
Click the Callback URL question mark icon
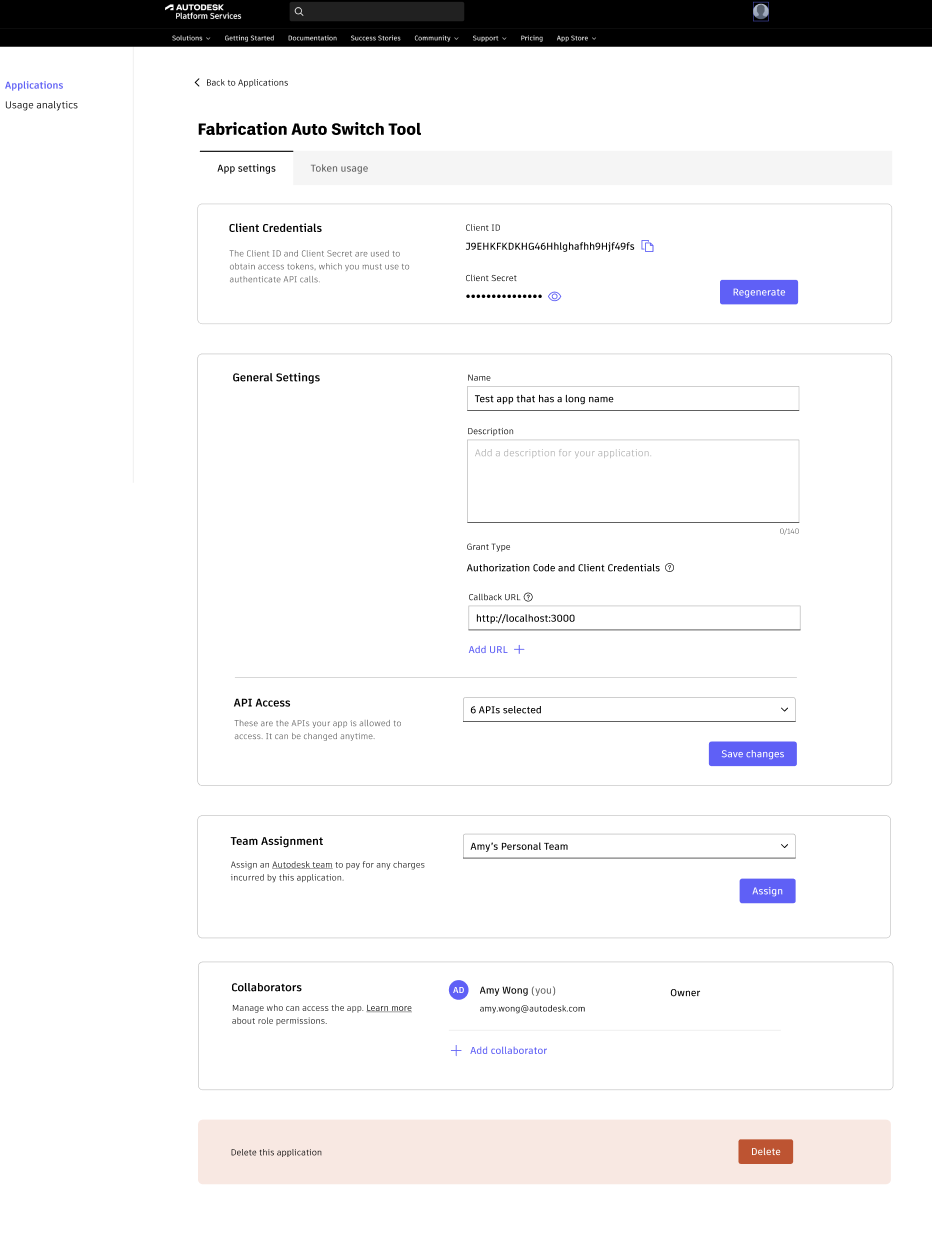pyautogui.click(x=528, y=597)
